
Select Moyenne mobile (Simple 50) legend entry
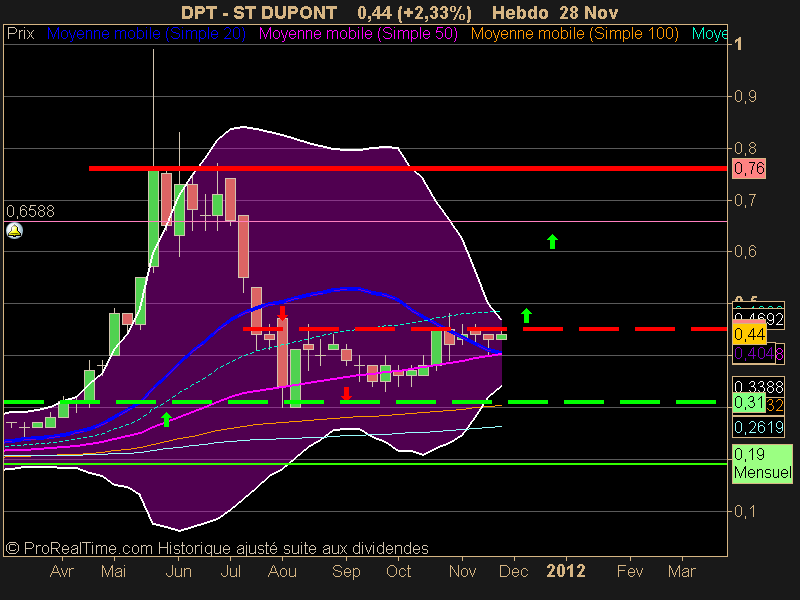358,34
